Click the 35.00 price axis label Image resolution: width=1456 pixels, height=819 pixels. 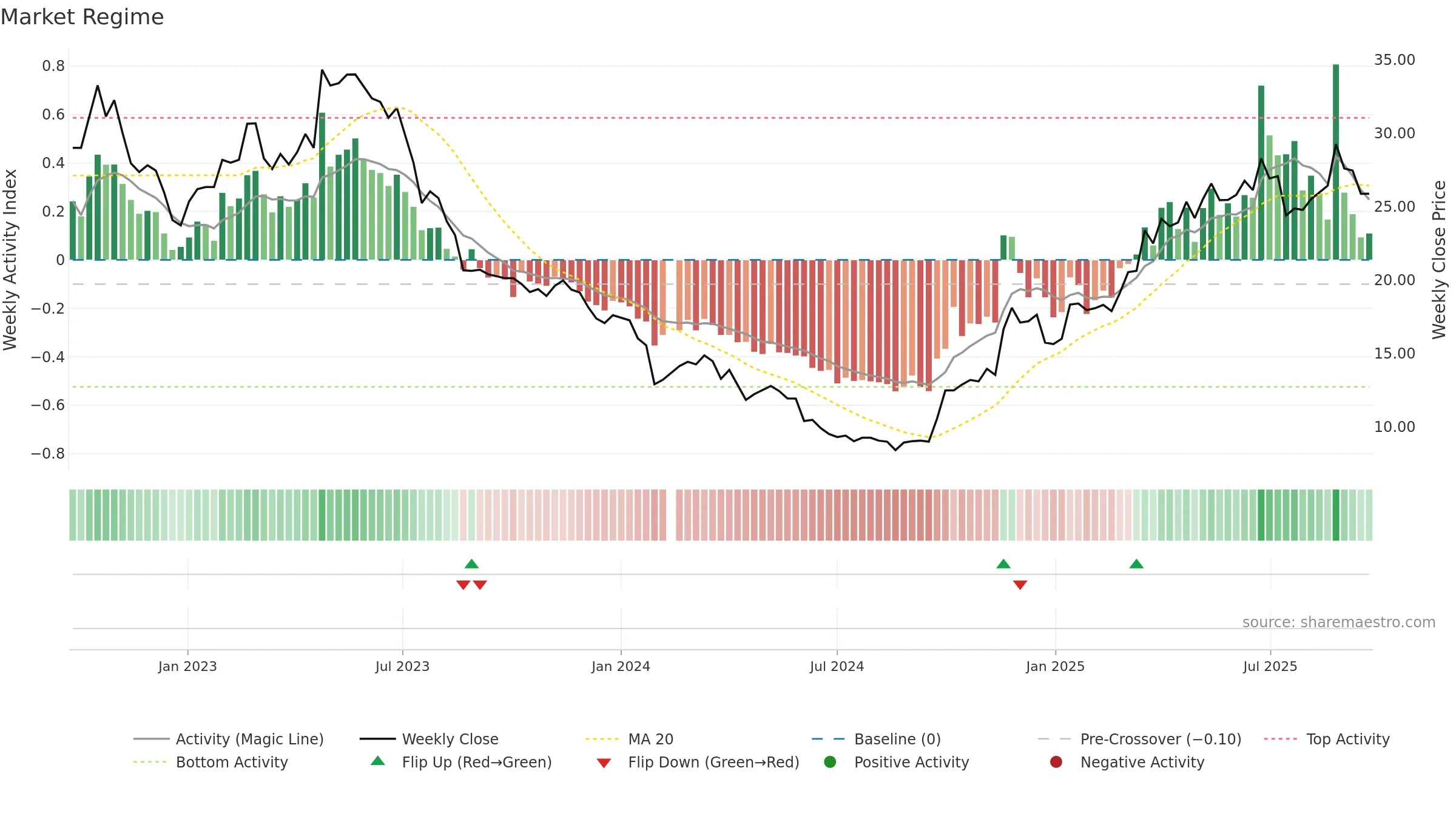(1395, 60)
